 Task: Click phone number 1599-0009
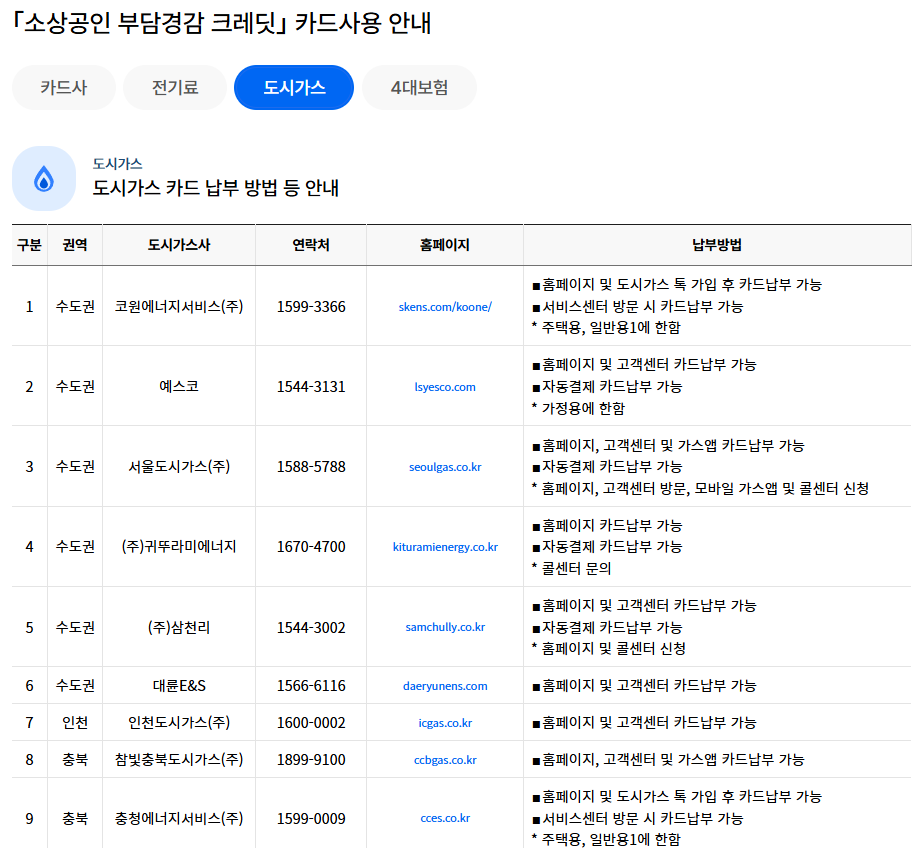pyautogui.click(x=311, y=818)
